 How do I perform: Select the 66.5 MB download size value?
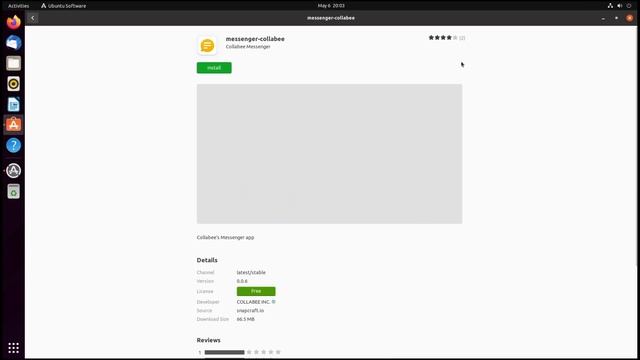245,319
